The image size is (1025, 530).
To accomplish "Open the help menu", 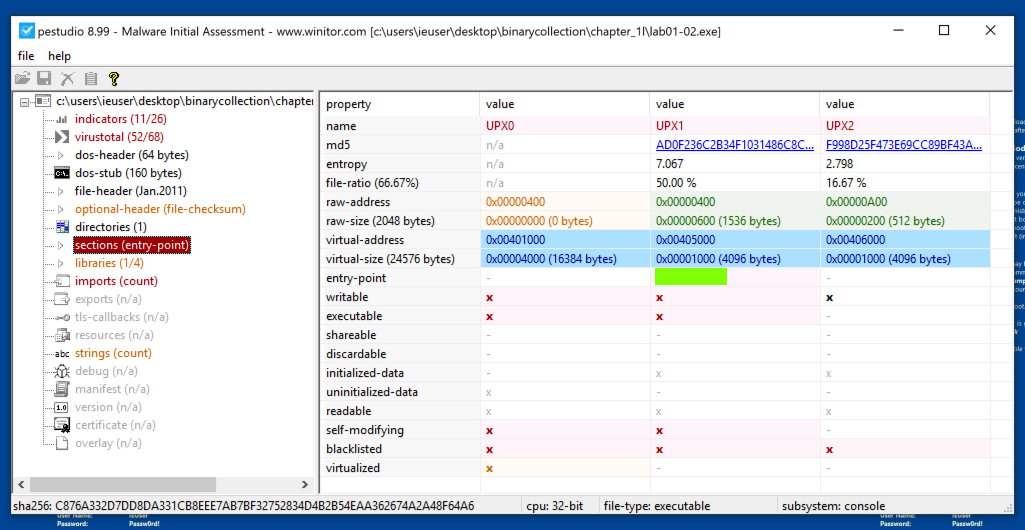I will [x=59, y=56].
